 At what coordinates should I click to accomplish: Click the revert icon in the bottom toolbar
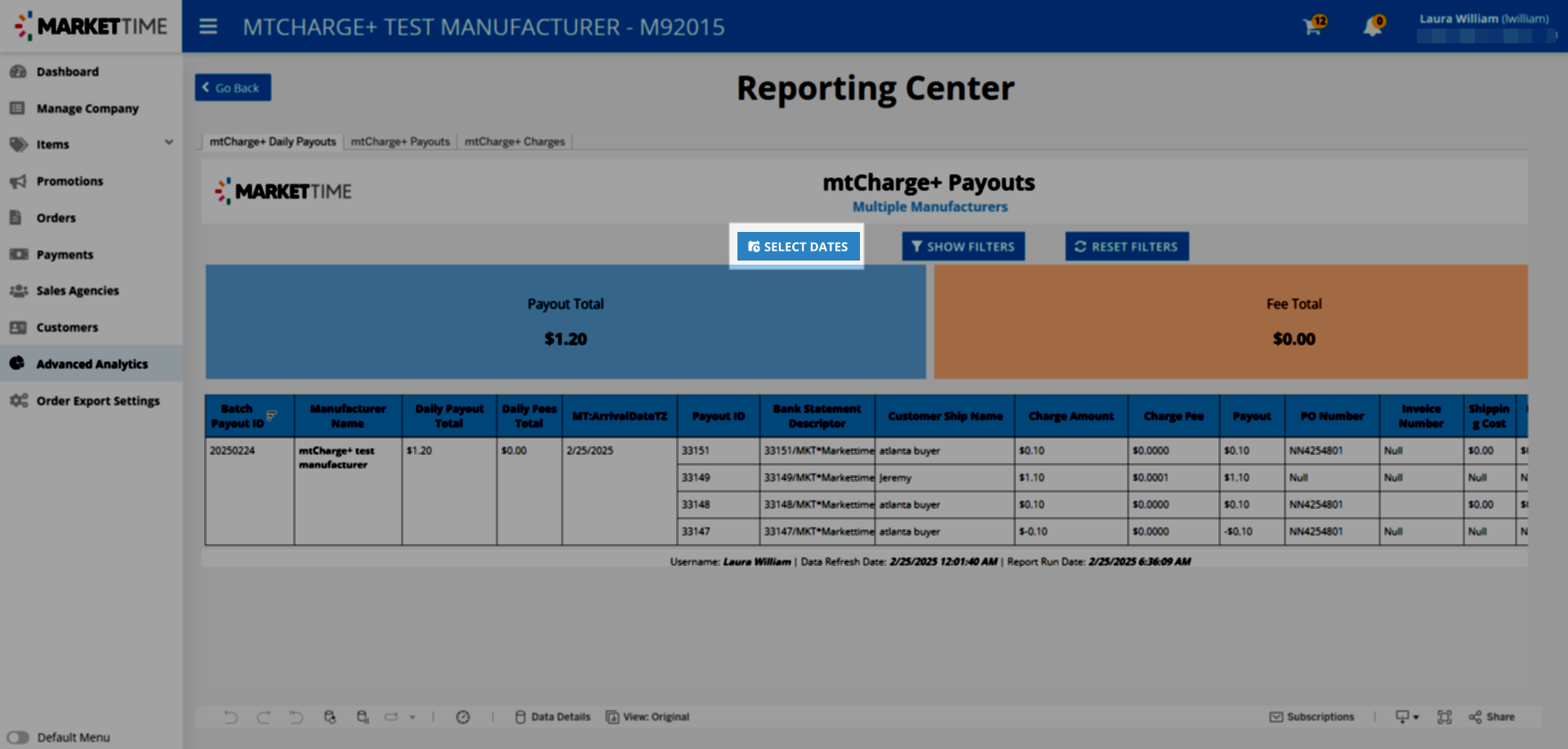pos(296,717)
